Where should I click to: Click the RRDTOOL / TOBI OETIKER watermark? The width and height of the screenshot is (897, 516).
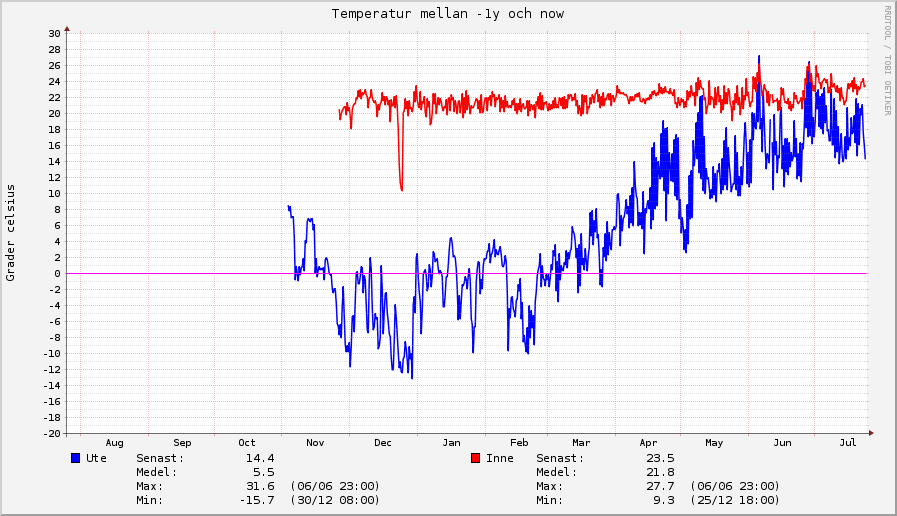(886, 60)
